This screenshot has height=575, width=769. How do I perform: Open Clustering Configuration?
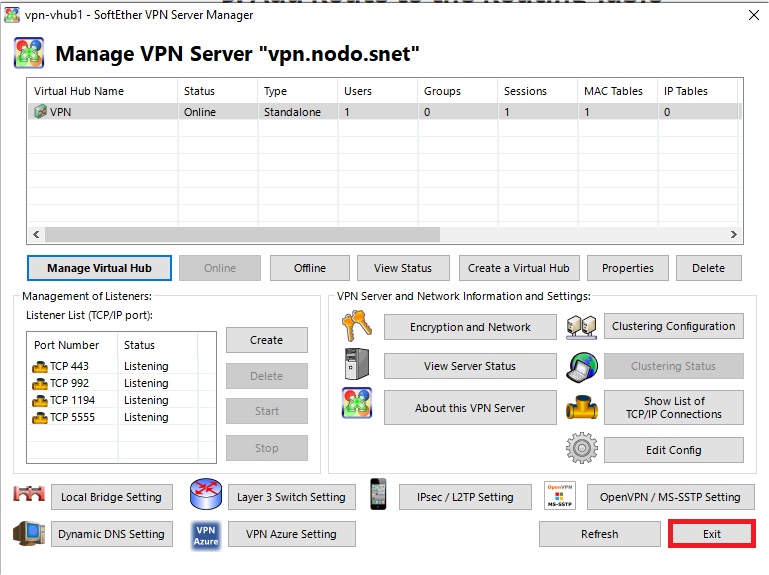pyautogui.click(x=674, y=326)
